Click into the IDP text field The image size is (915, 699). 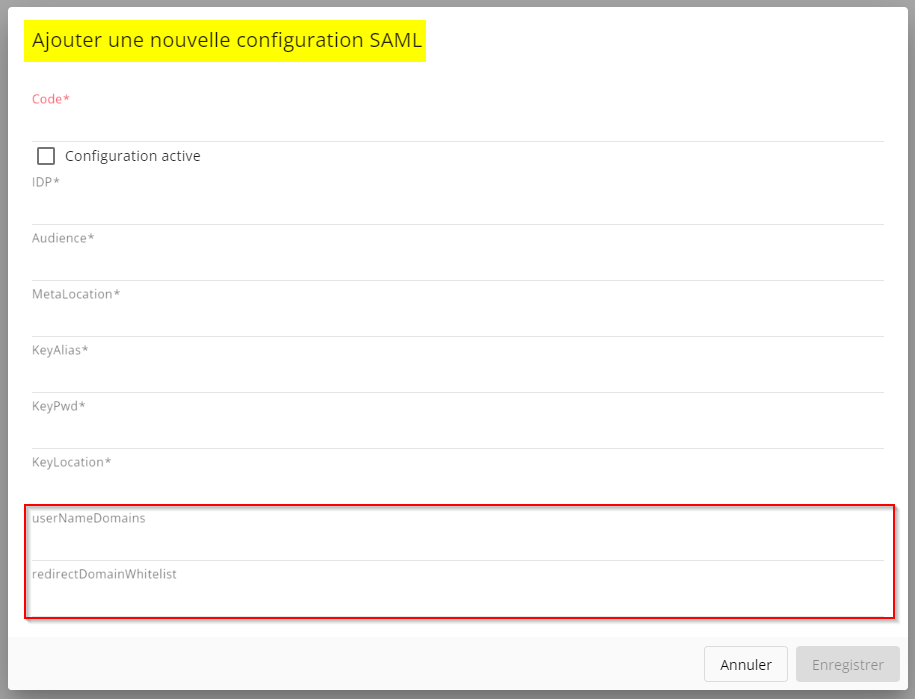[457, 208]
